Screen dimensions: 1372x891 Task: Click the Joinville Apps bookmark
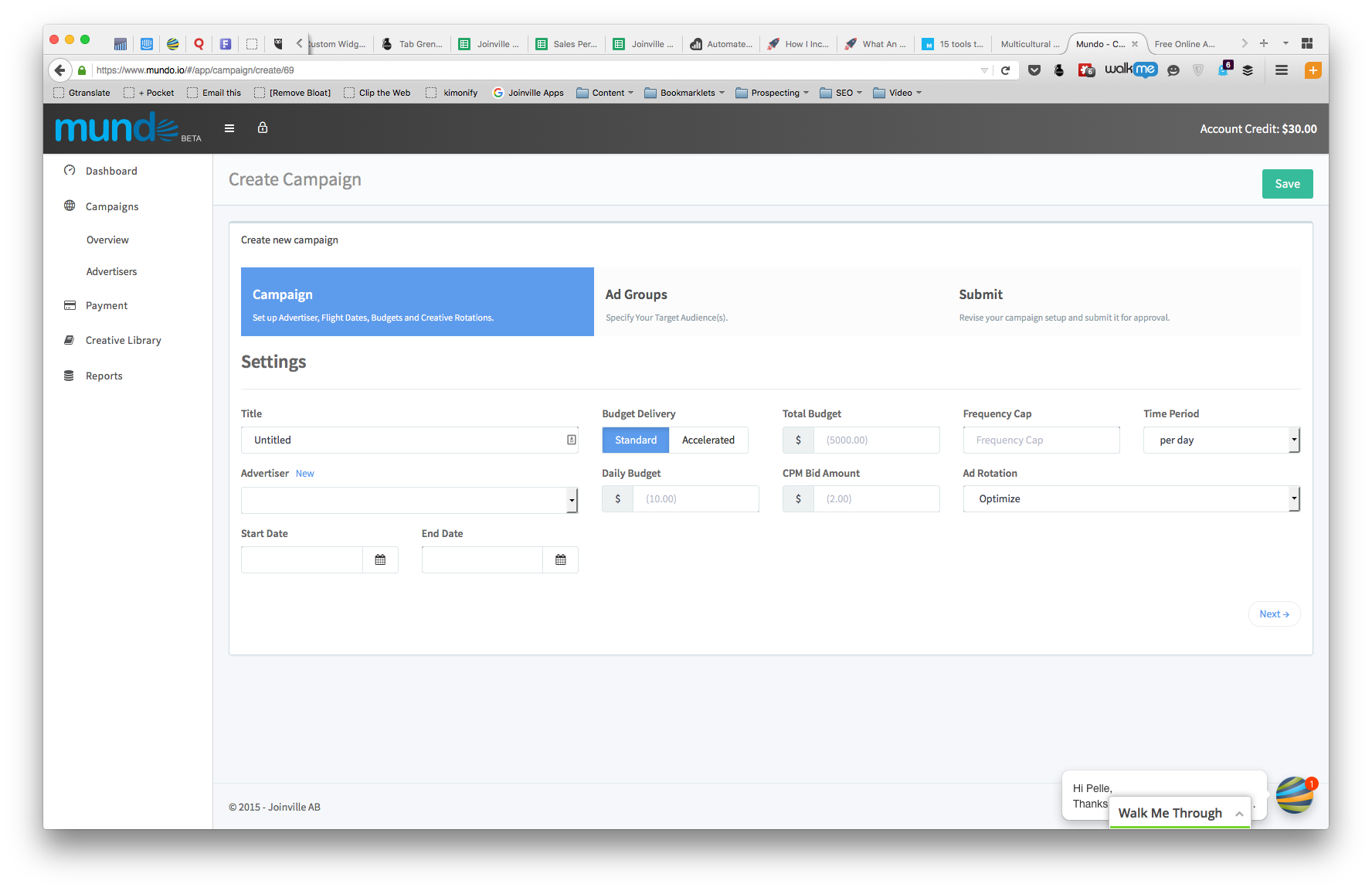[528, 93]
